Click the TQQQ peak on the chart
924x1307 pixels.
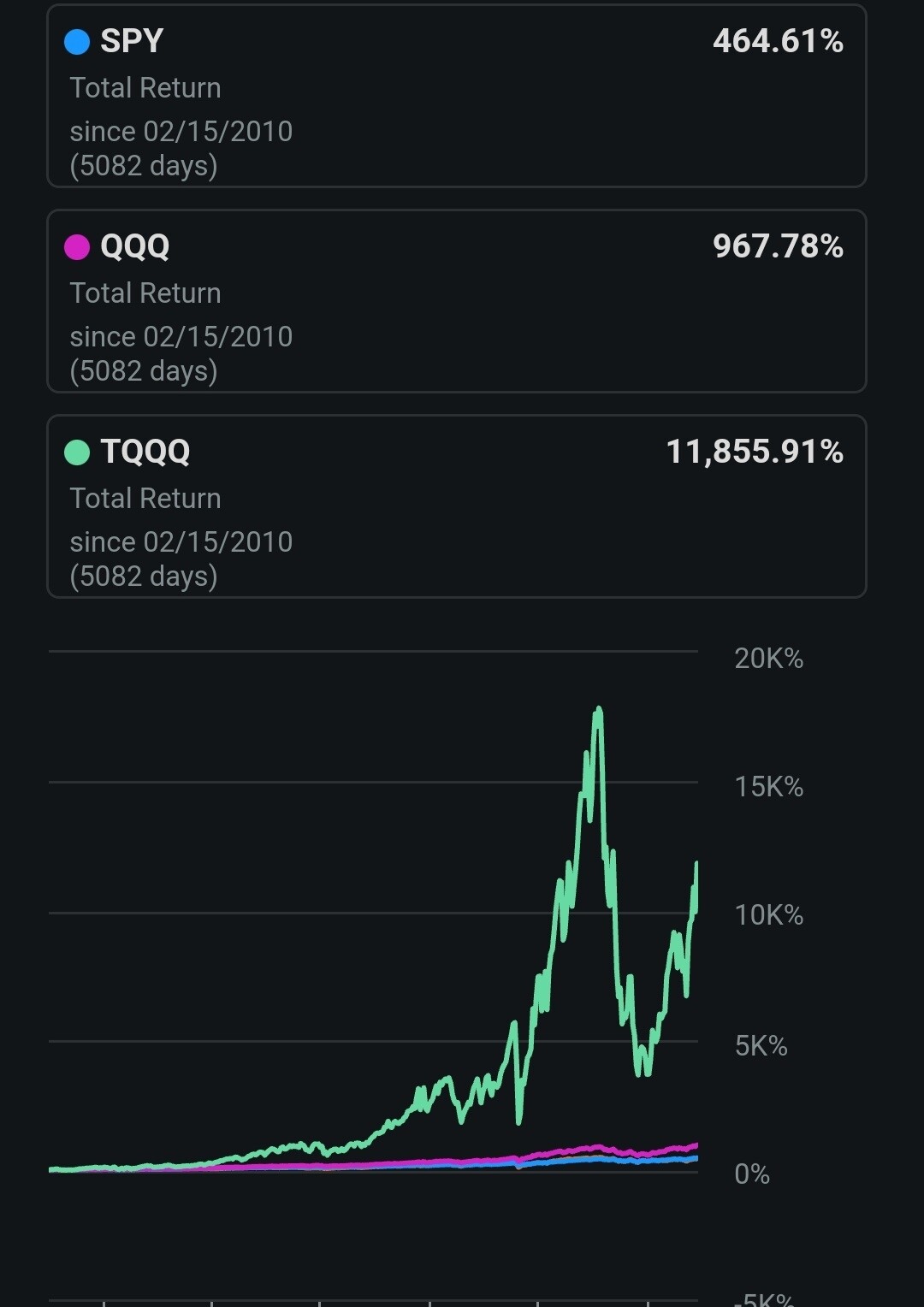click(599, 709)
